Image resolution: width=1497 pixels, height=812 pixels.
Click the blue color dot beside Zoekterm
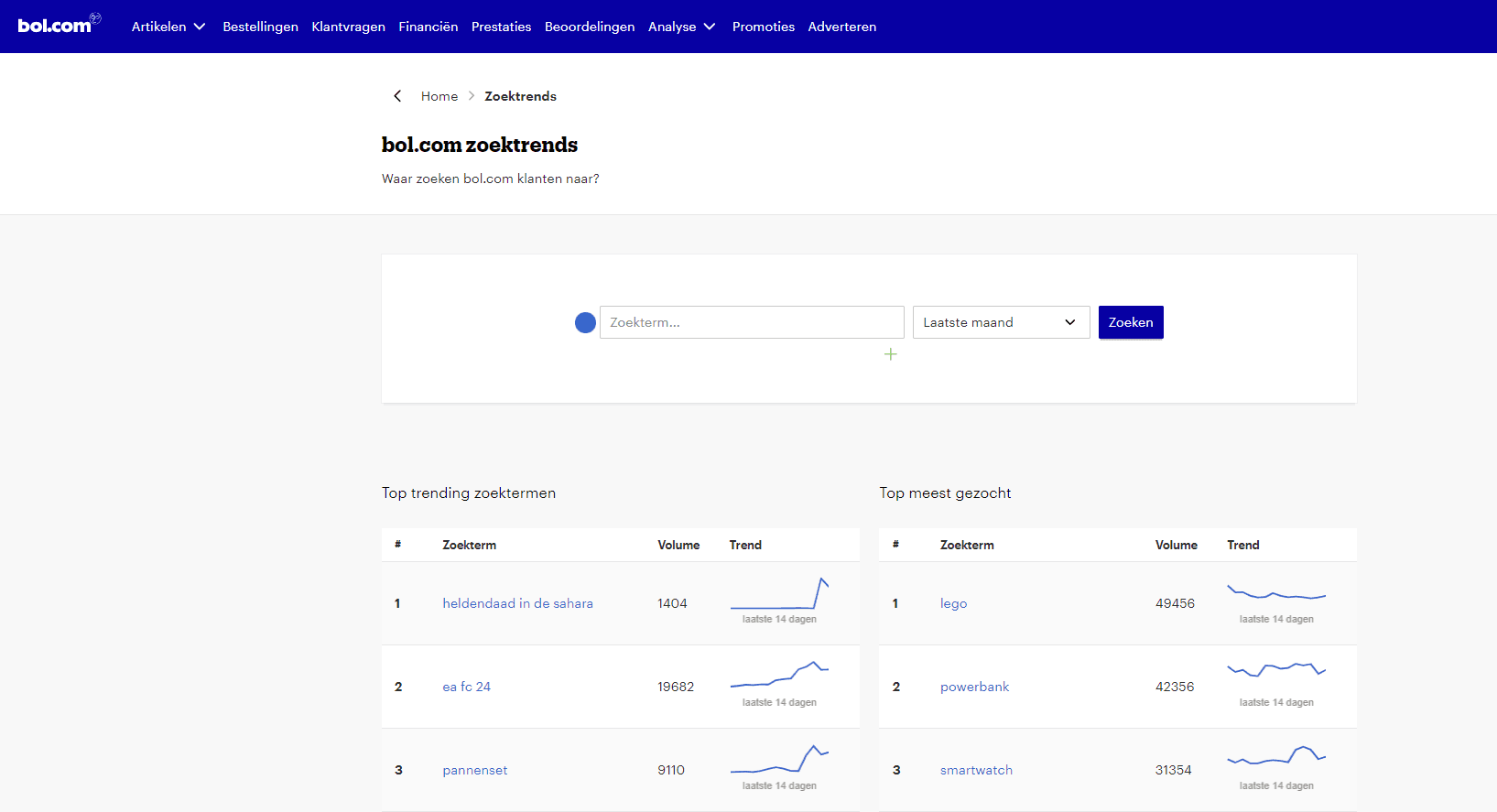(585, 322)
